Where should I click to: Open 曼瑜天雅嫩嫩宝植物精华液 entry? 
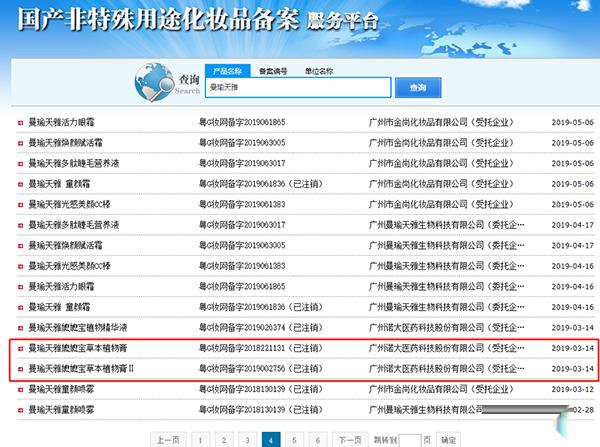tap(78, 328)
